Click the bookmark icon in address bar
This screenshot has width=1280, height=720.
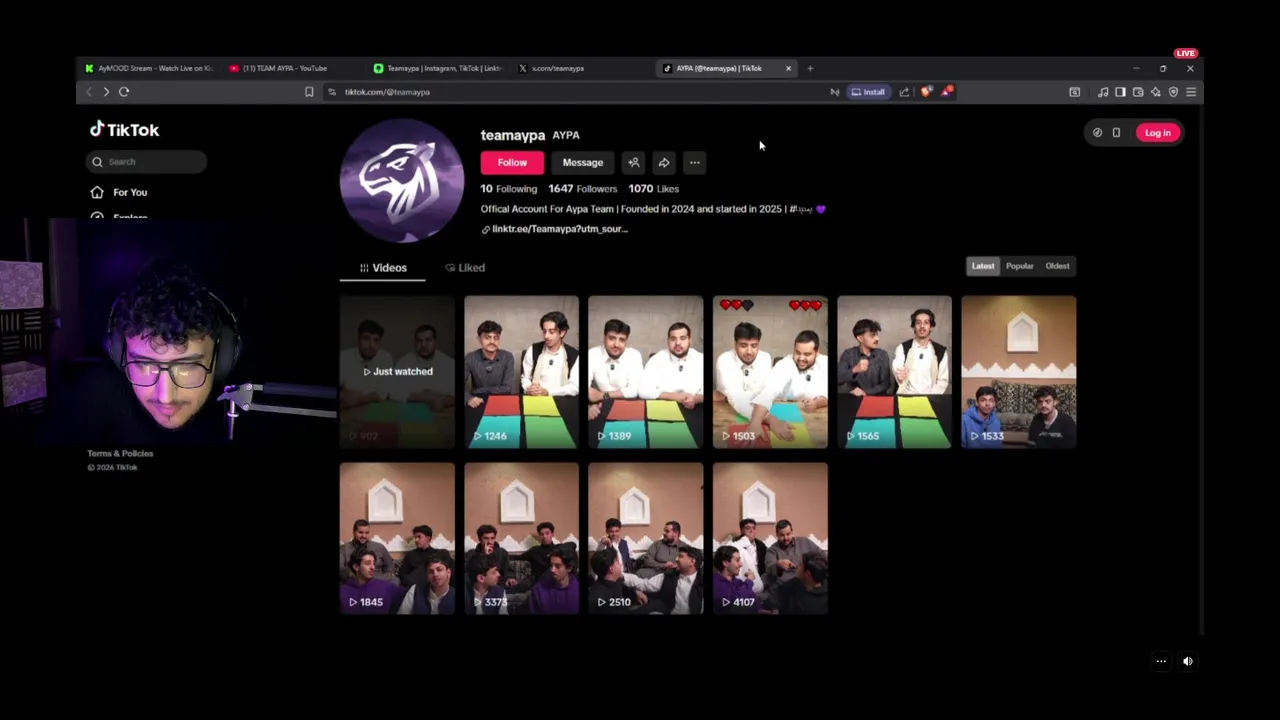(309, 92)
